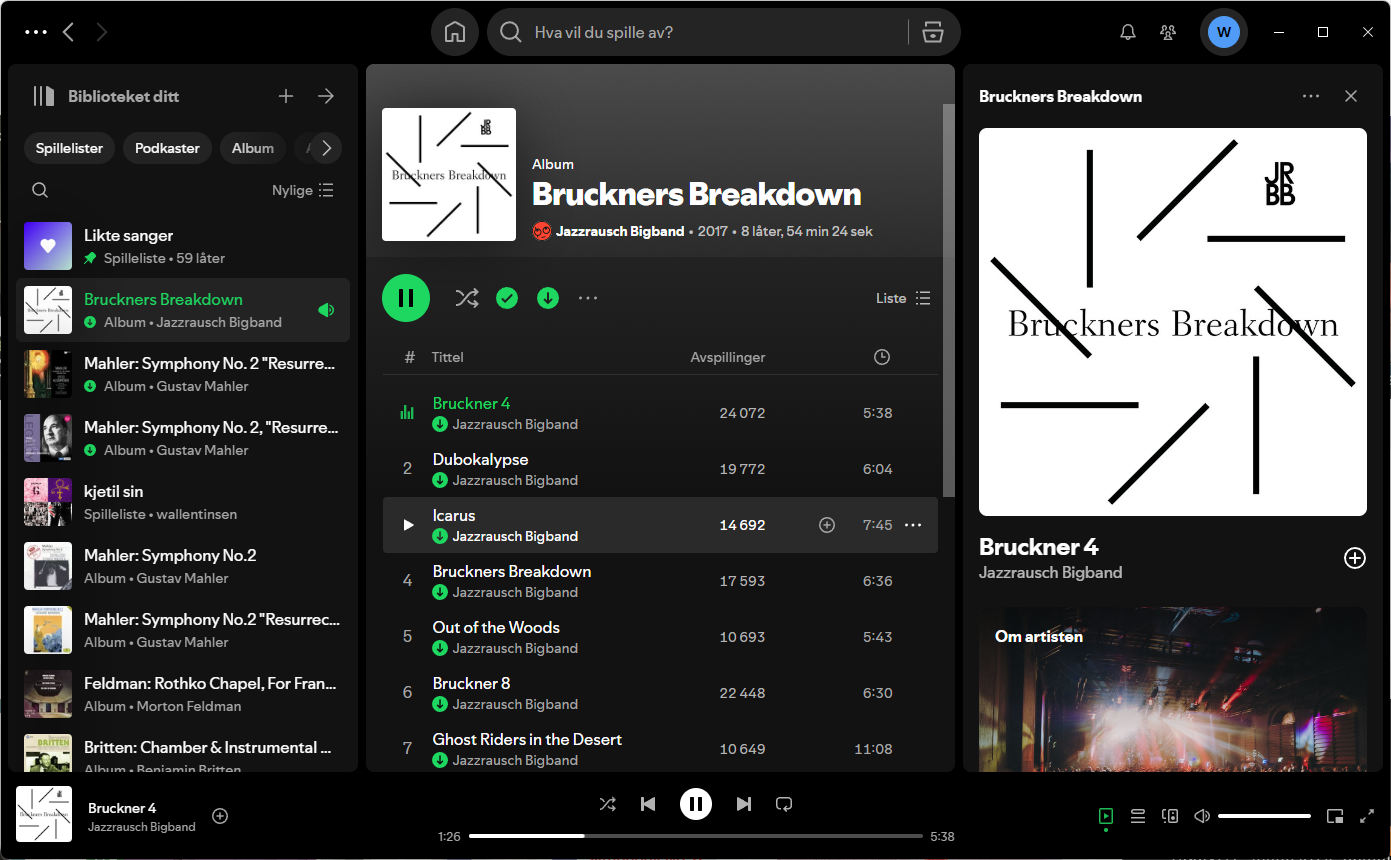Select the Album filter chip
This screenshot has width=1391, height=860.
click(253, 148)
